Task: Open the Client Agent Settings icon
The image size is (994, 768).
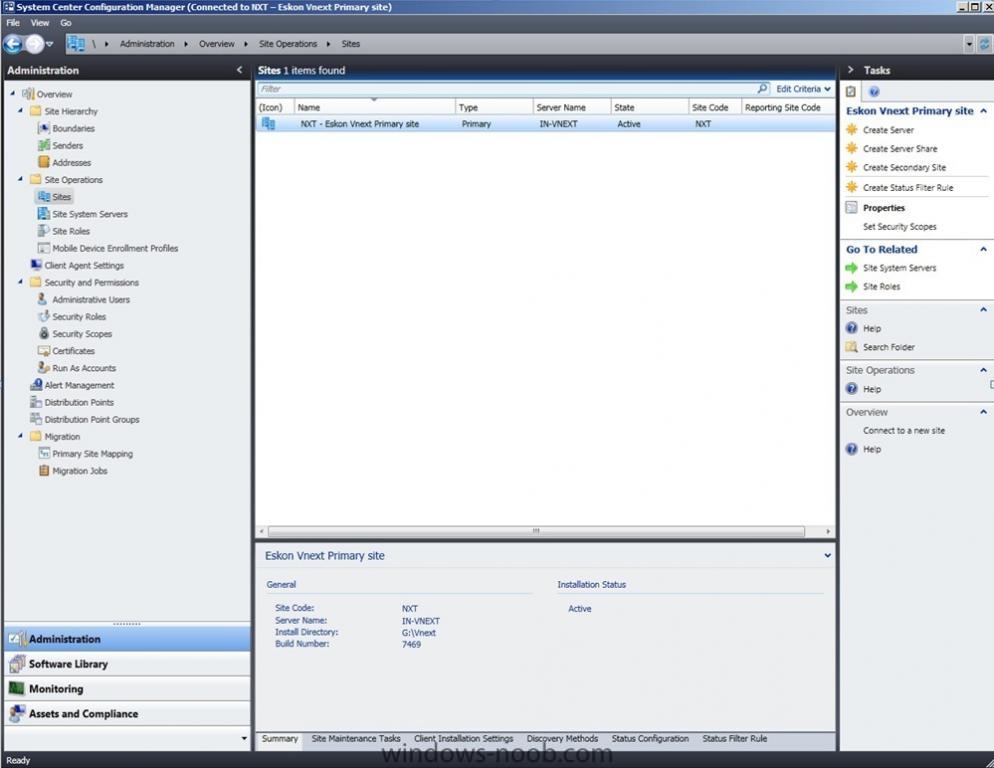Action: click(36, 265)
